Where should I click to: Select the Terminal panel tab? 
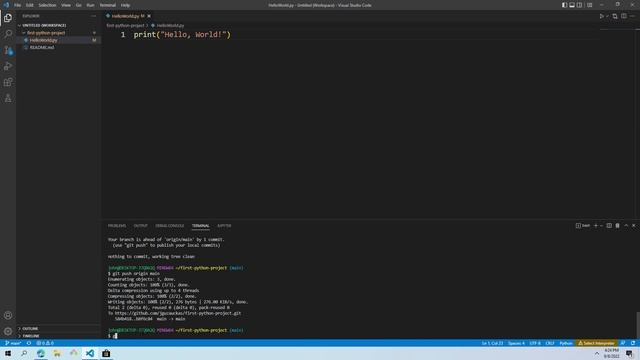point(200,226)
